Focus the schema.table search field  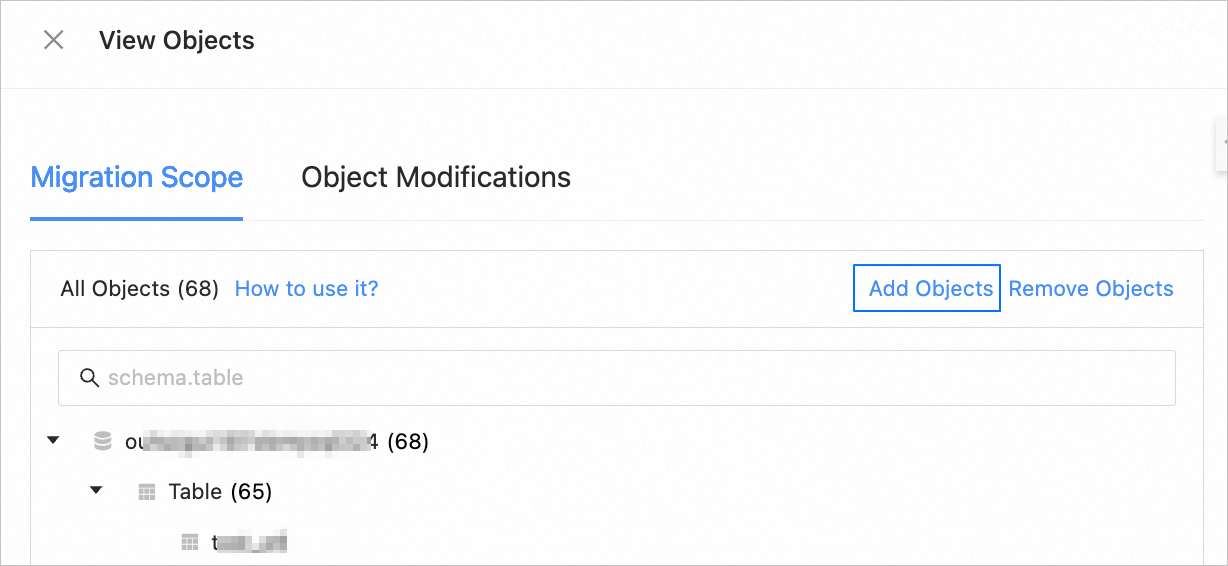point(630,378)
